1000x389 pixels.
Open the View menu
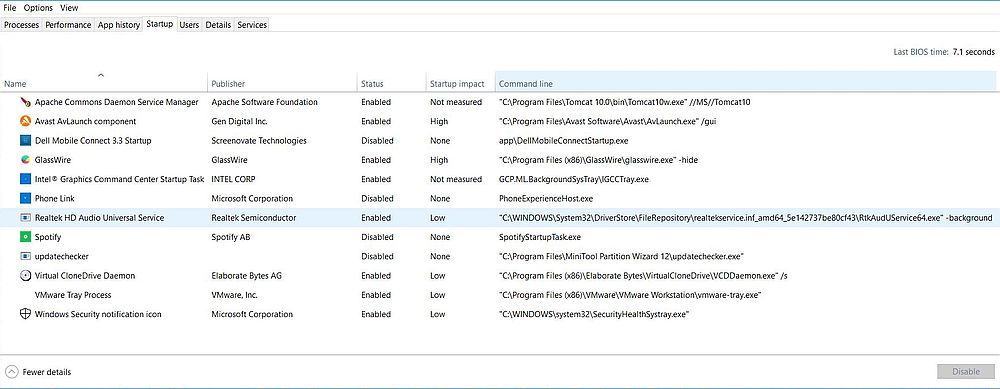point(70,8)
